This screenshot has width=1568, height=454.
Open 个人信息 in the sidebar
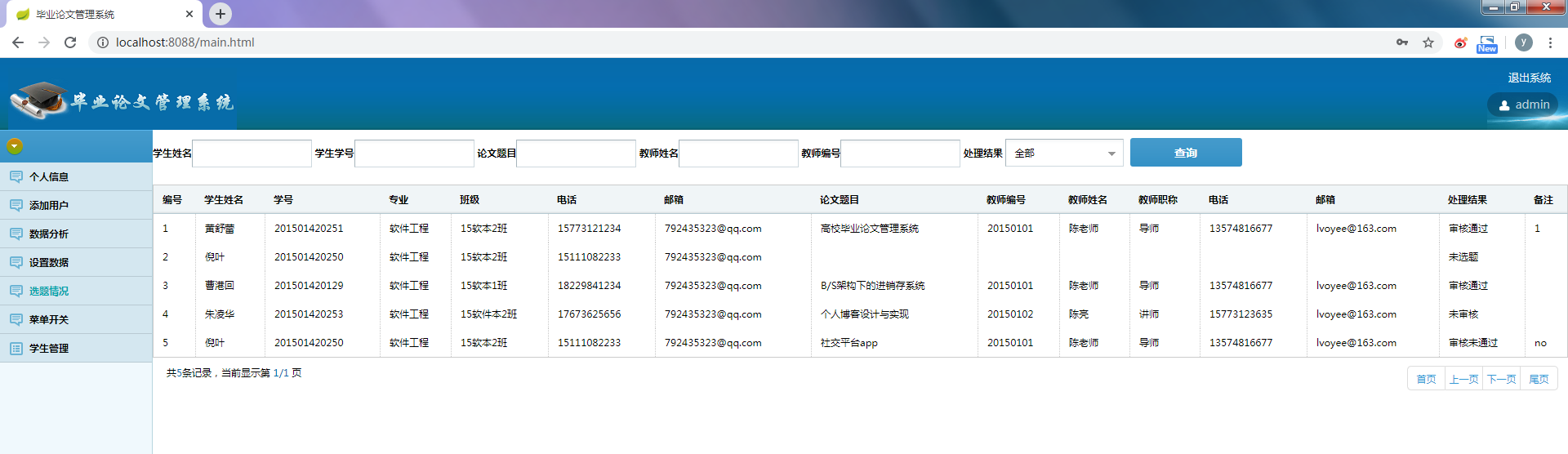tap(76, 176)
